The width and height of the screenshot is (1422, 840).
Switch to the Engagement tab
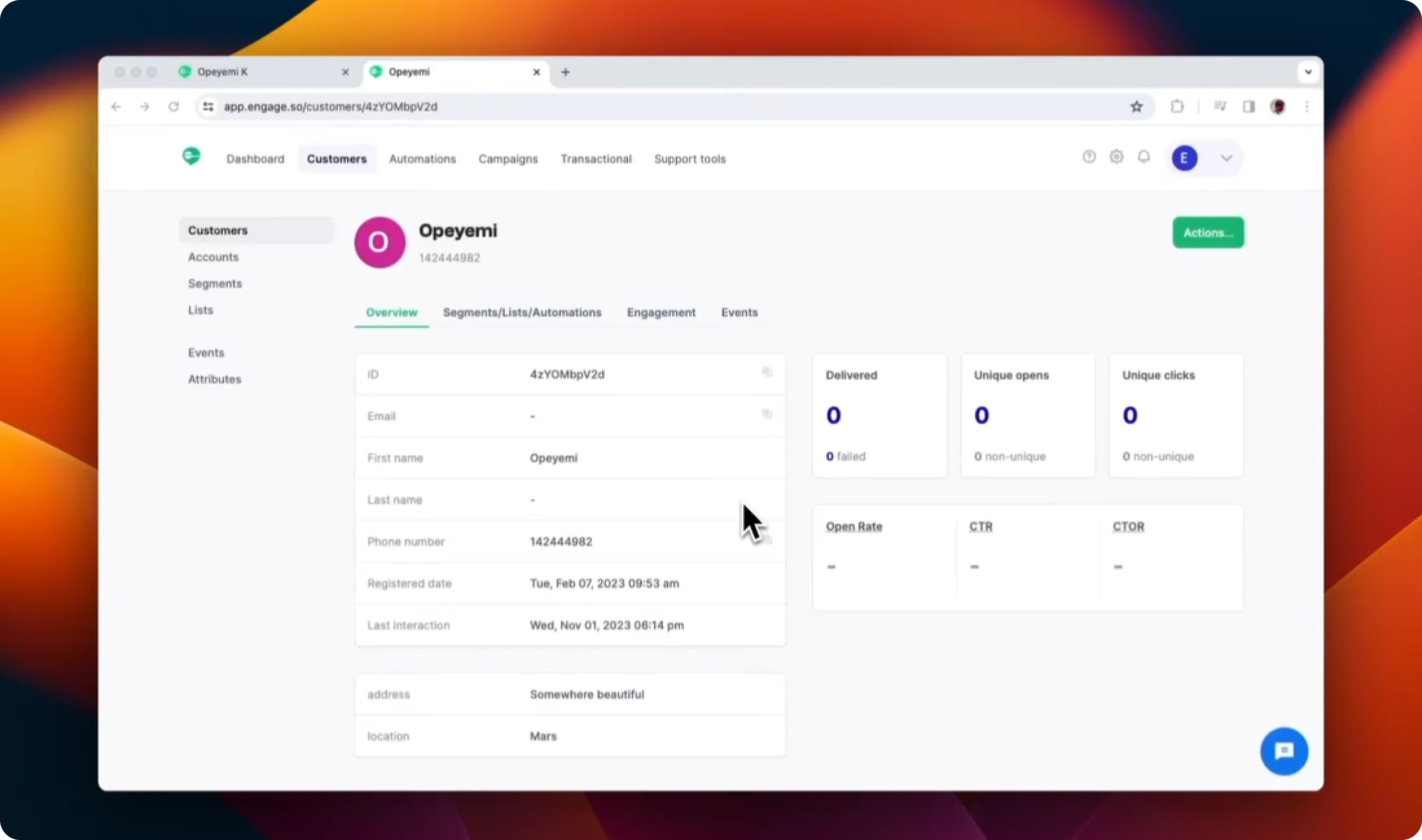(x=660, y=312)
